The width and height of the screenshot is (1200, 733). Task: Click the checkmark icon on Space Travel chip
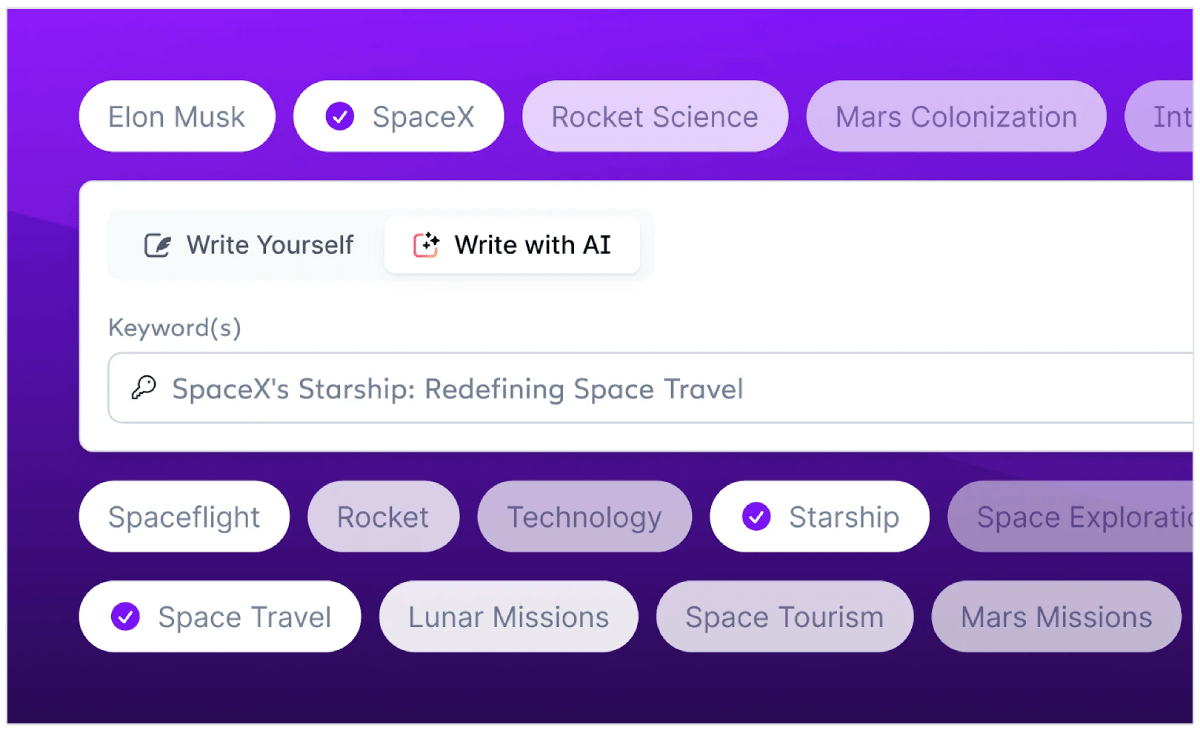pos(124,616)
